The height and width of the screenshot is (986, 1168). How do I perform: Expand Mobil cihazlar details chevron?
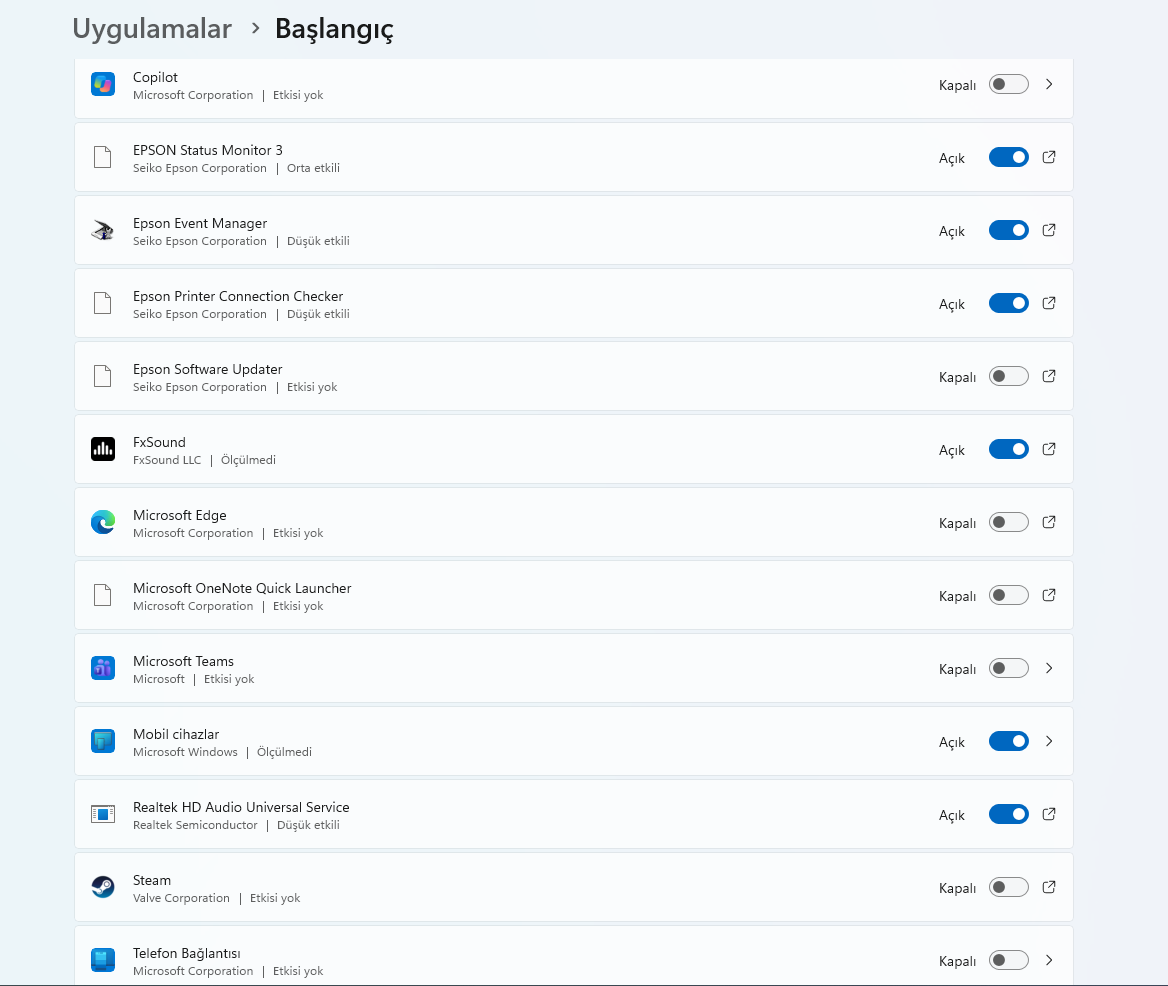pos(1049,741)
